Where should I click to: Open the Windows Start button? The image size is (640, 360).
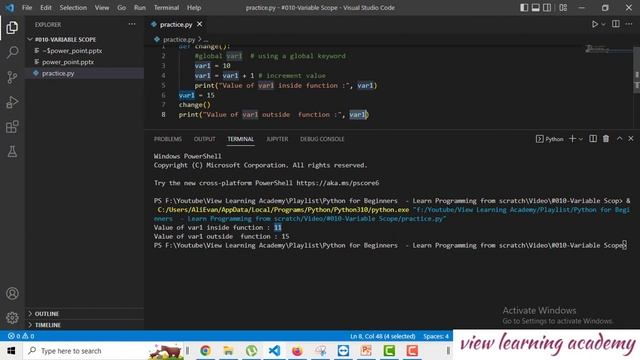tap(11, 351)
